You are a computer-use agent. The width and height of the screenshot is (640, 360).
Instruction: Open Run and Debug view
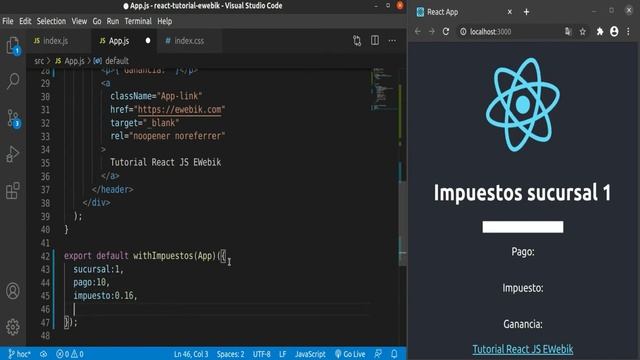[x=13, y=154]
